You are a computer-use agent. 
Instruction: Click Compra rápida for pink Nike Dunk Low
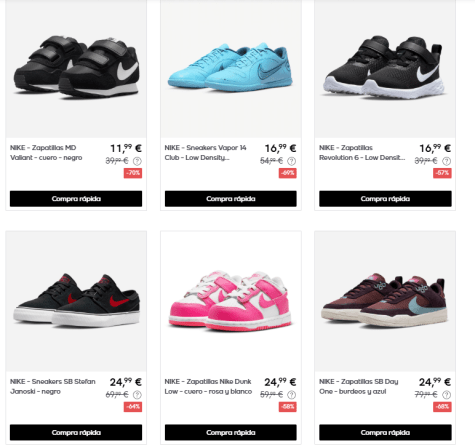point(231,432)
